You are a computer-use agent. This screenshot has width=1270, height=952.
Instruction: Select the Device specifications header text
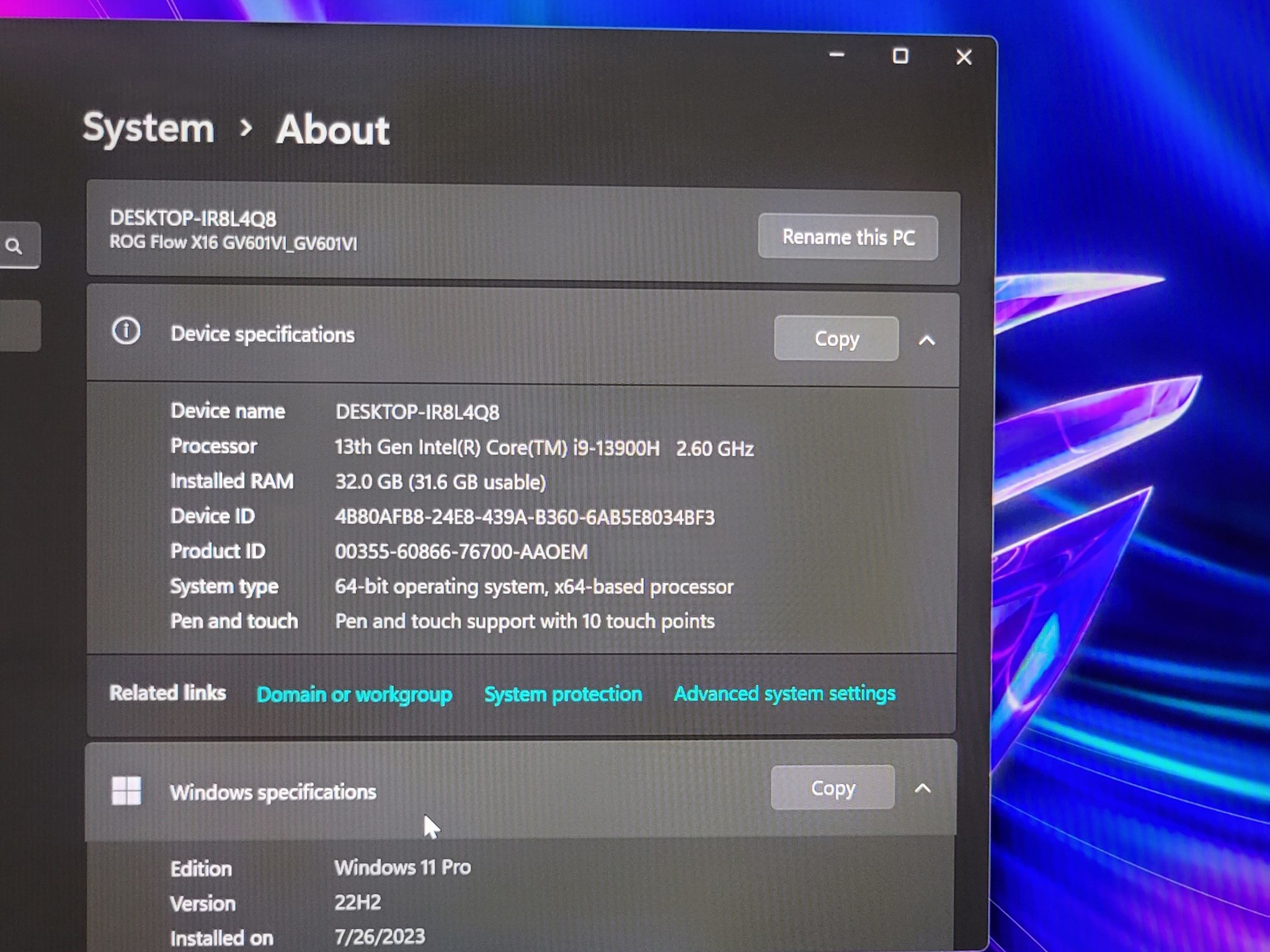point(262,335)
